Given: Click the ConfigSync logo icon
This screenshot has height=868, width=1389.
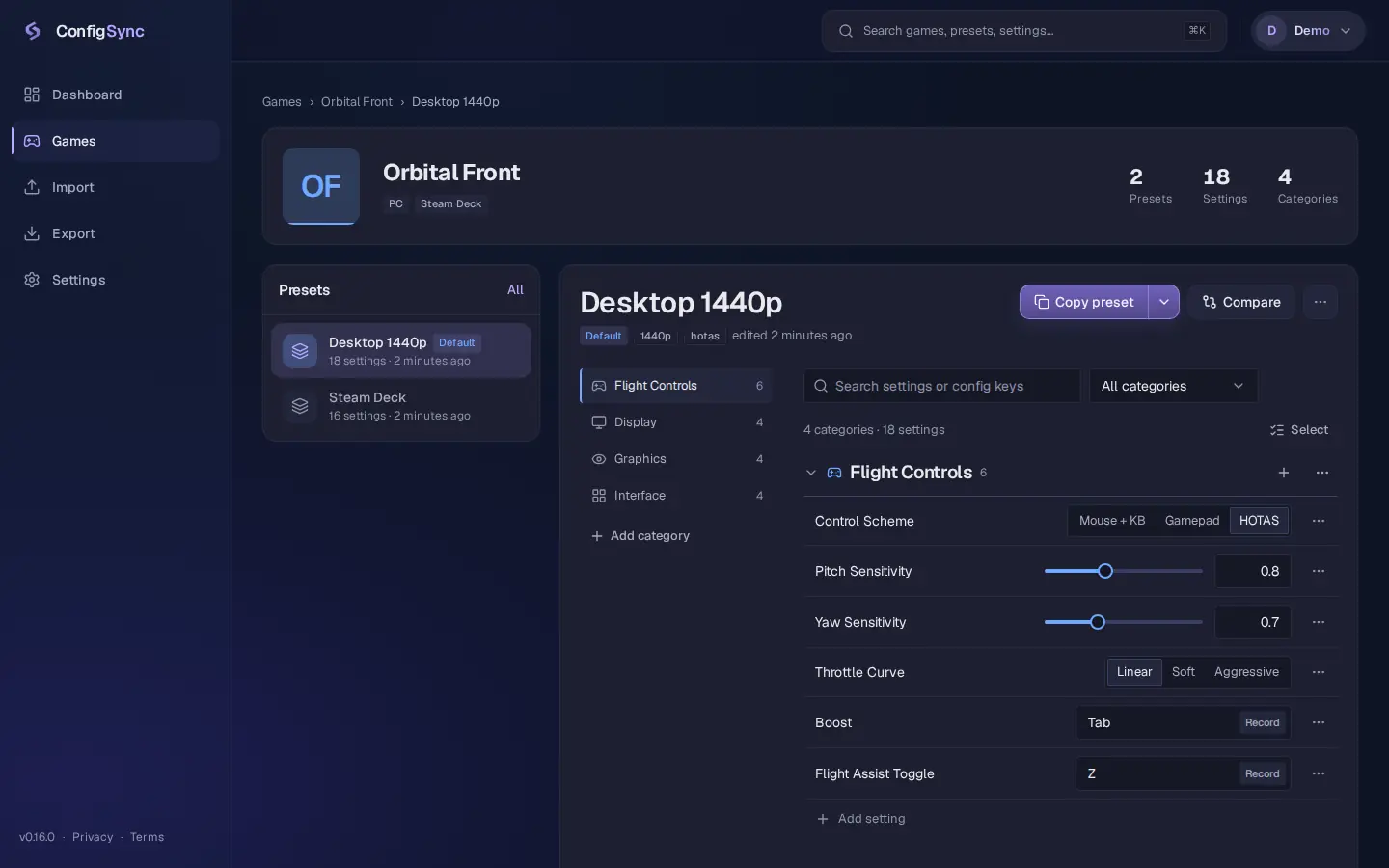Looking at the screenshot, I should [33, 31].
